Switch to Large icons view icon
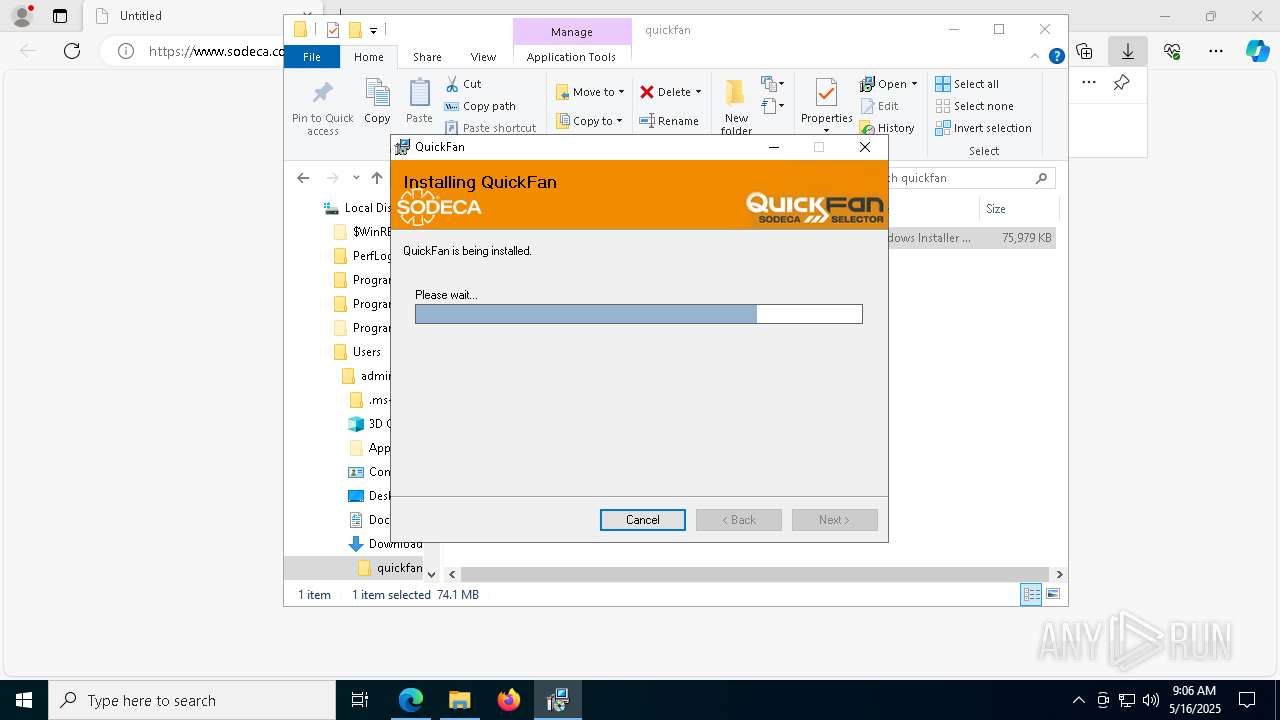1280x720 pixels. tap(1053, 595)
